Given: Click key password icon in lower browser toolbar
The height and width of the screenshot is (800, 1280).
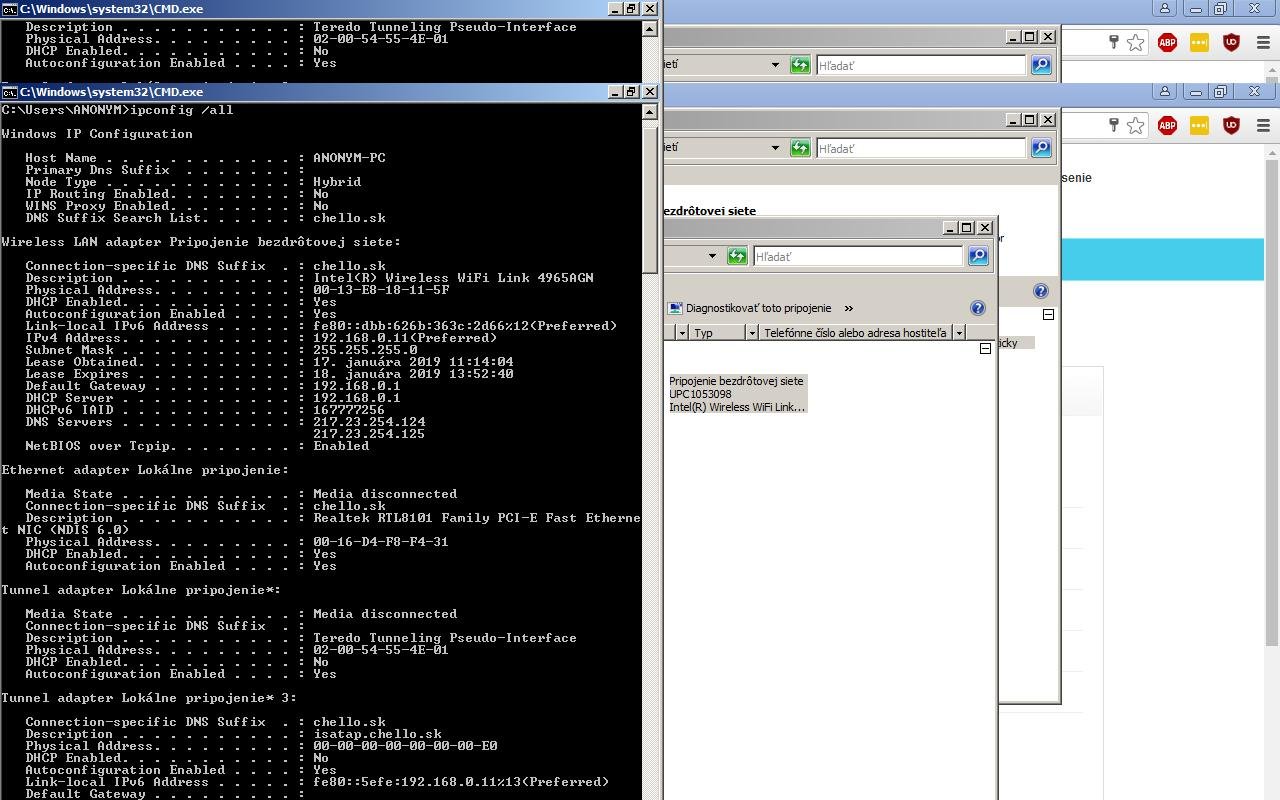Looking at the screenshot, I should [x=1113, y=125].
